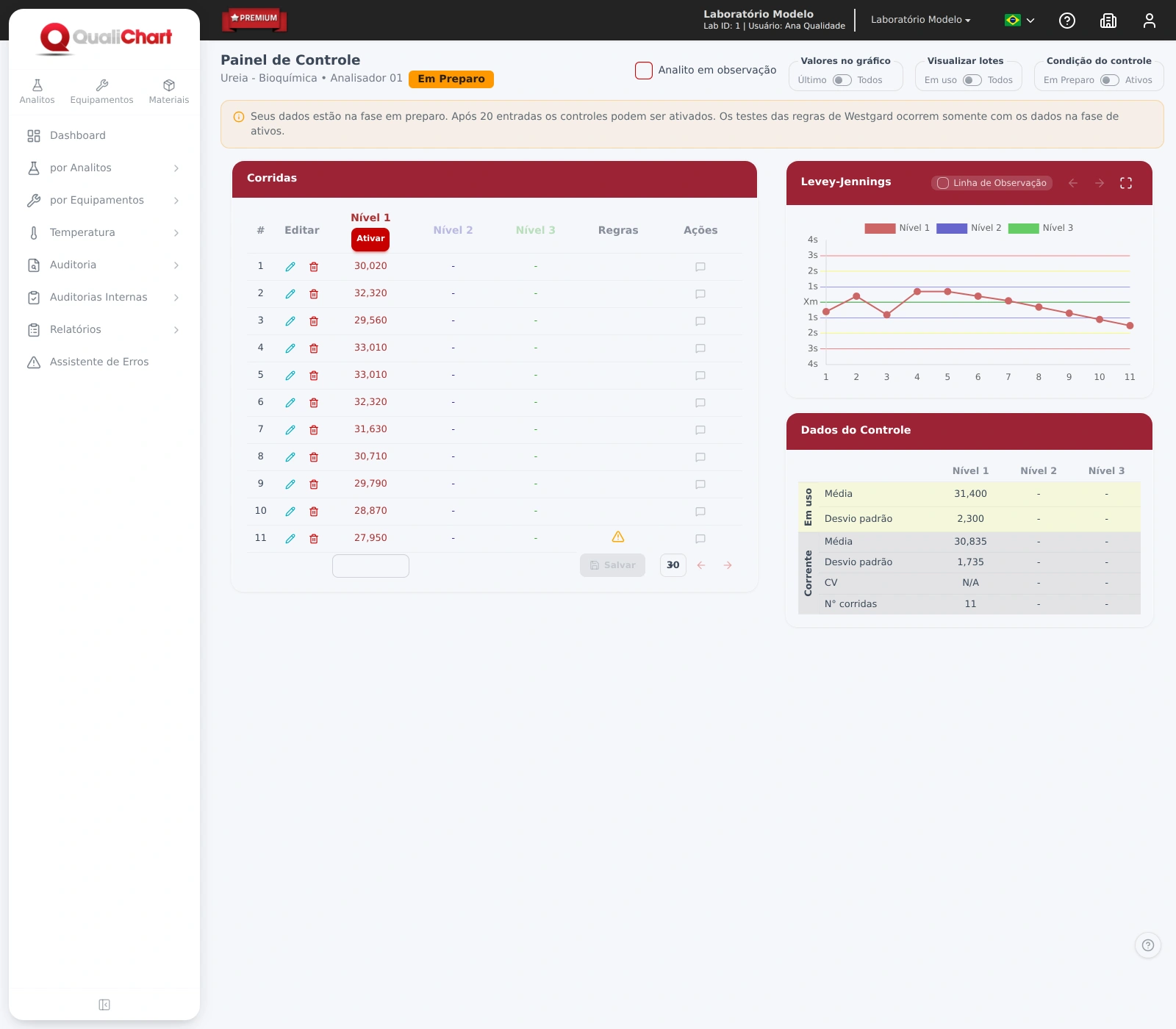Click the help question mark icon in top bar
Image resolution: width=1176 pixels, height=1029 pixels.
[x=1067, y=21]
